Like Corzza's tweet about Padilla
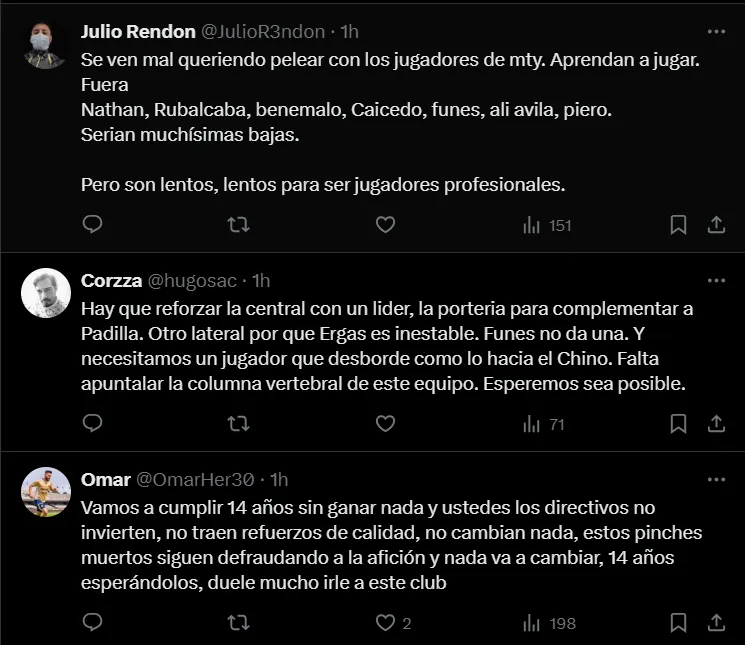 coord(385,424)
